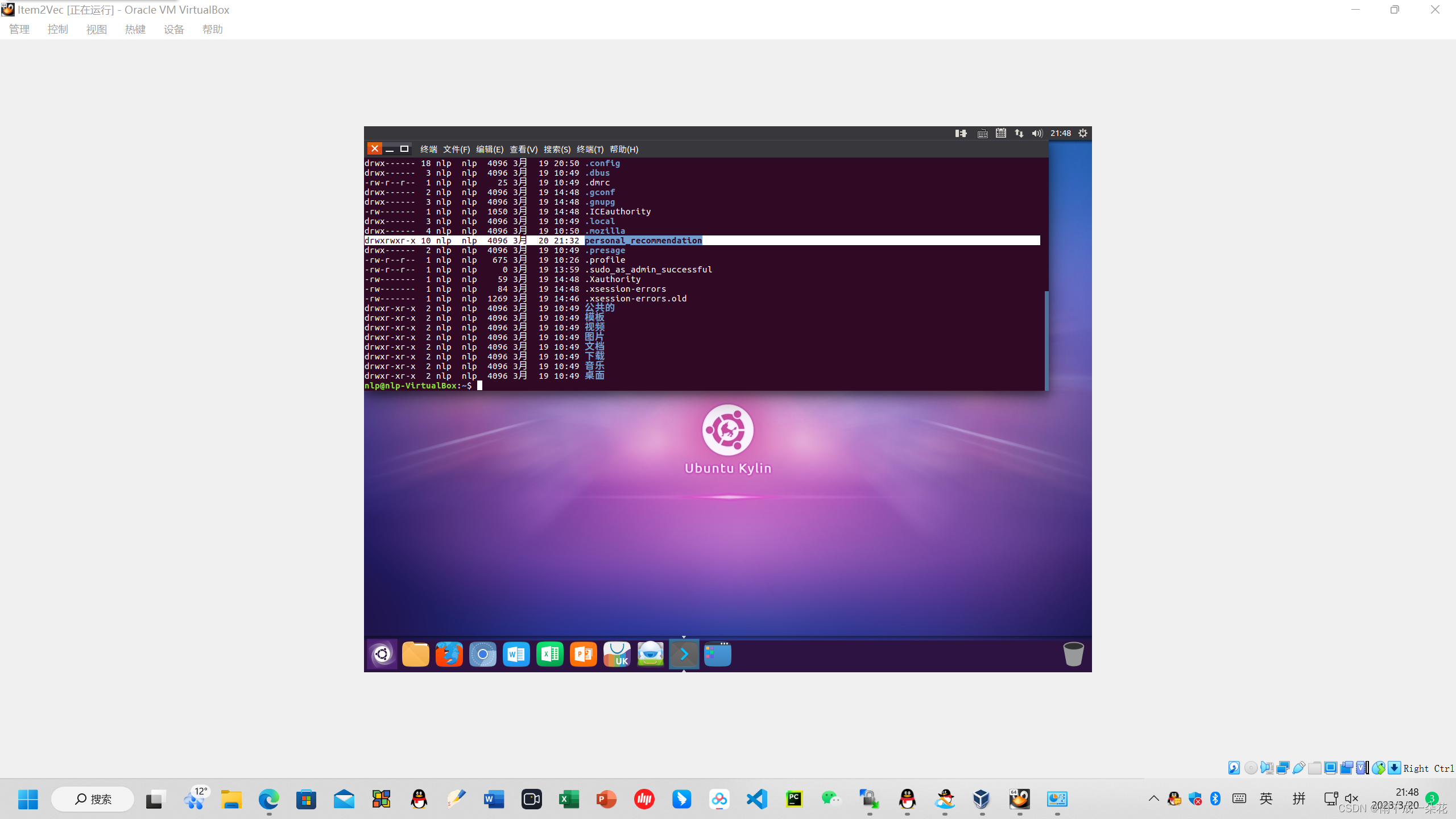Open guest network connections indicator menu
Viewport: 1456px width, 819px height.
click(x=1019, y=133)
